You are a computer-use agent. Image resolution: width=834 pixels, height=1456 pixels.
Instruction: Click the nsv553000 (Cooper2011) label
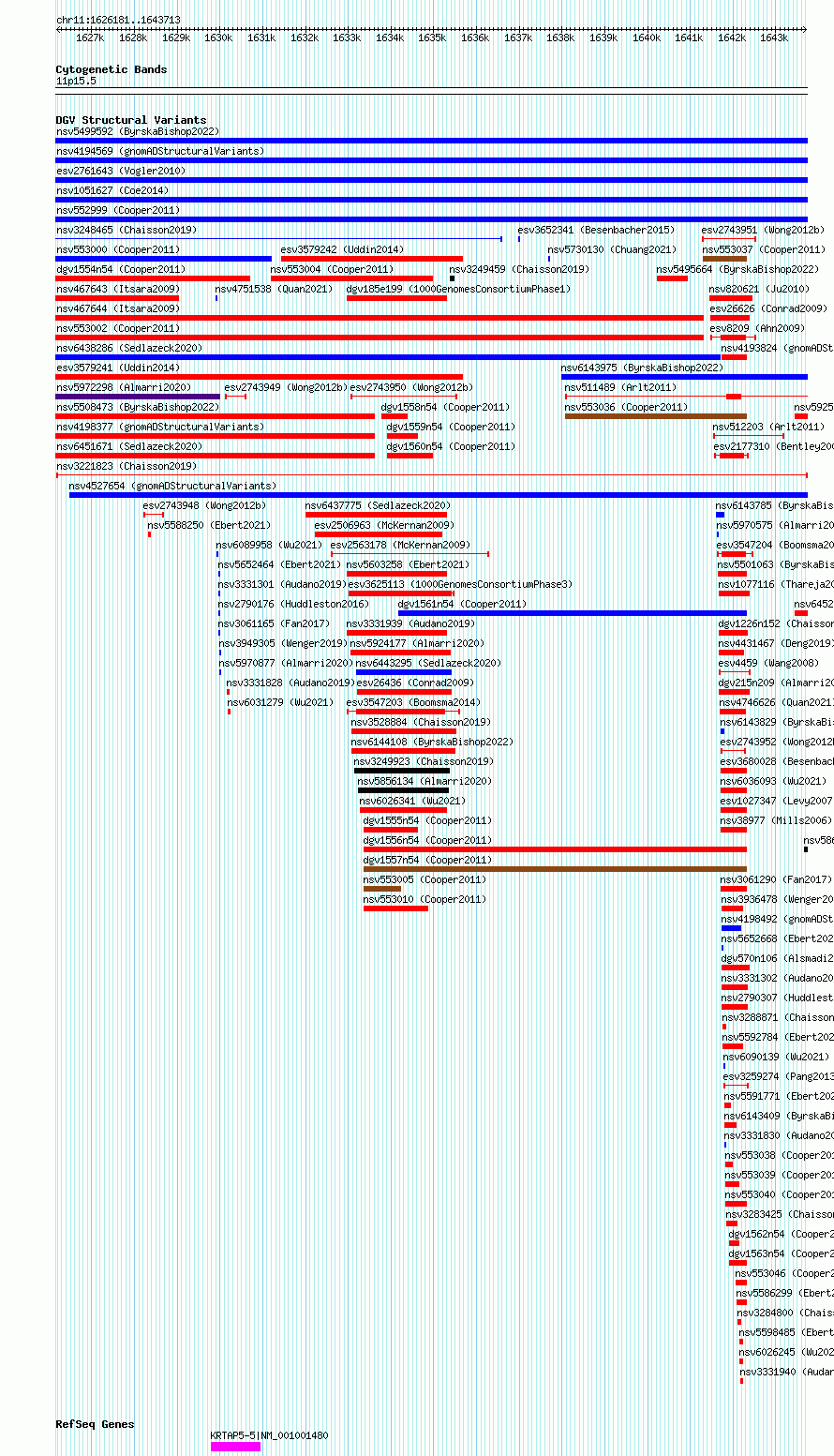click(118, 249)
